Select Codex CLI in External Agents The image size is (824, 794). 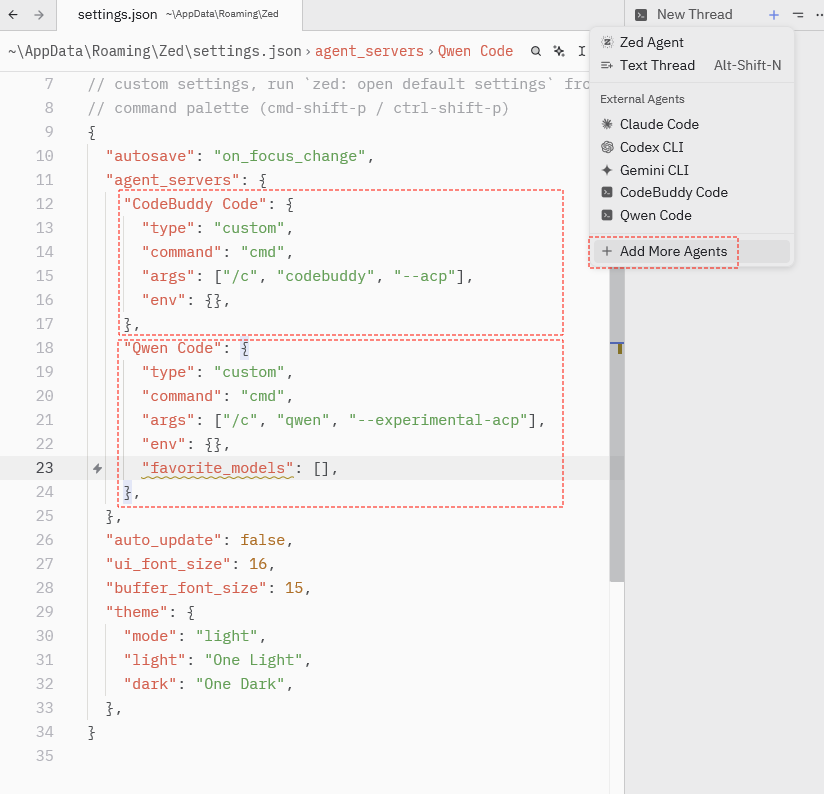point(692,147)
